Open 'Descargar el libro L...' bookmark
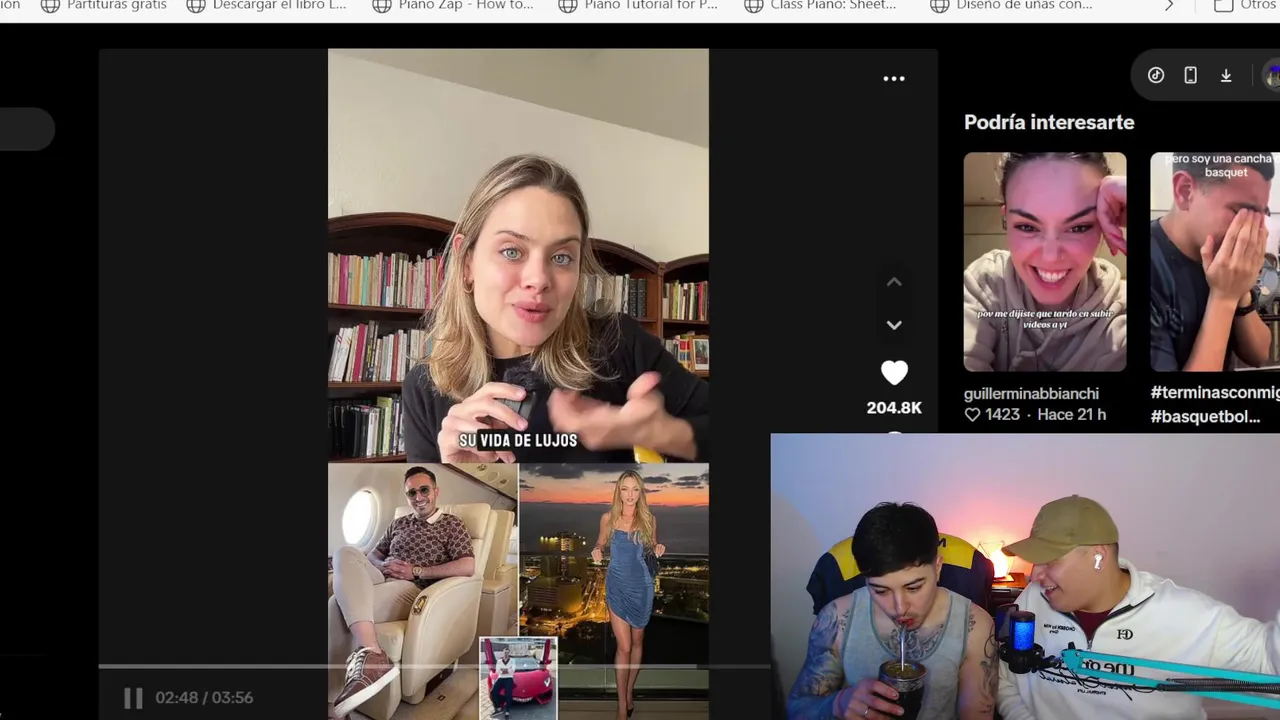Viewport: 1280px width, 720px height. (266, 5)
